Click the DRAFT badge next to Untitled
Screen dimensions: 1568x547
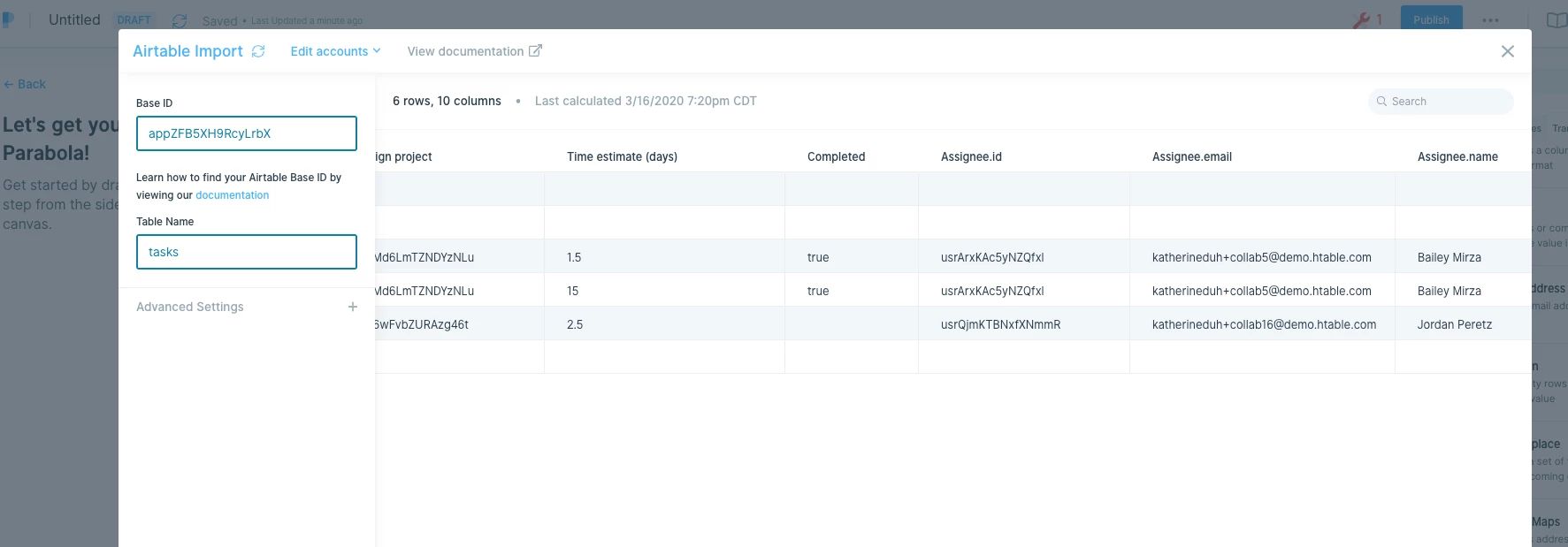[x=134, y=20]
